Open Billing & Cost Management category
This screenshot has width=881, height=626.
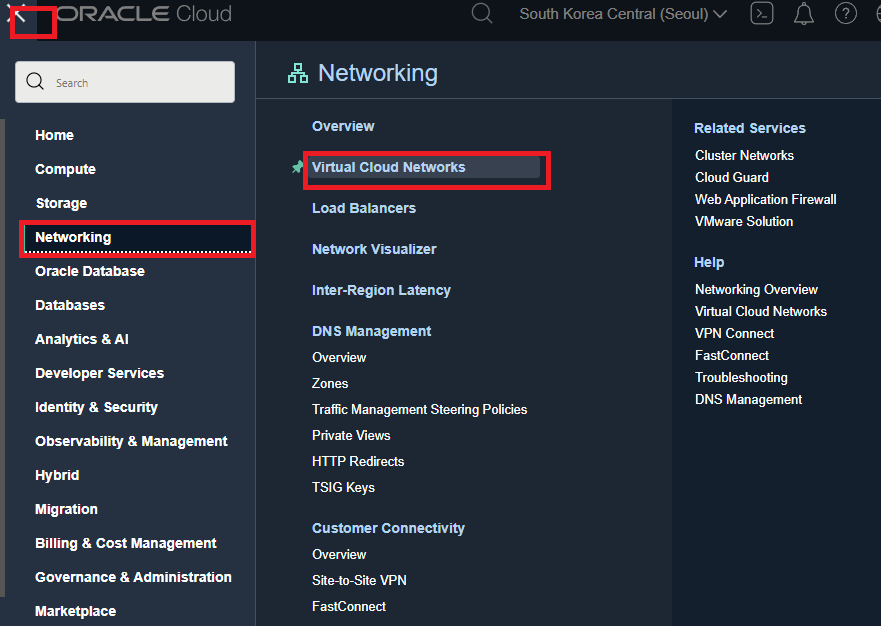tap(125, 543)
